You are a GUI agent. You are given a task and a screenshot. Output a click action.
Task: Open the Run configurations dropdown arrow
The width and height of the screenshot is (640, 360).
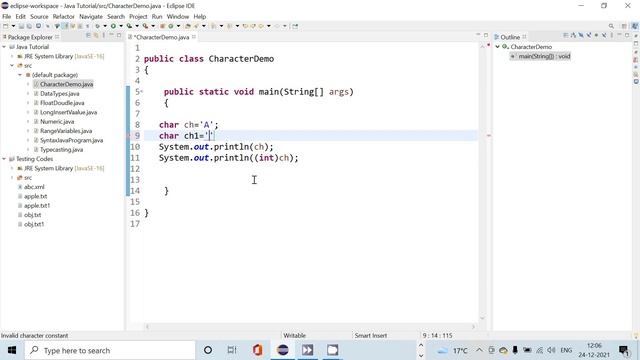[121, 26]
